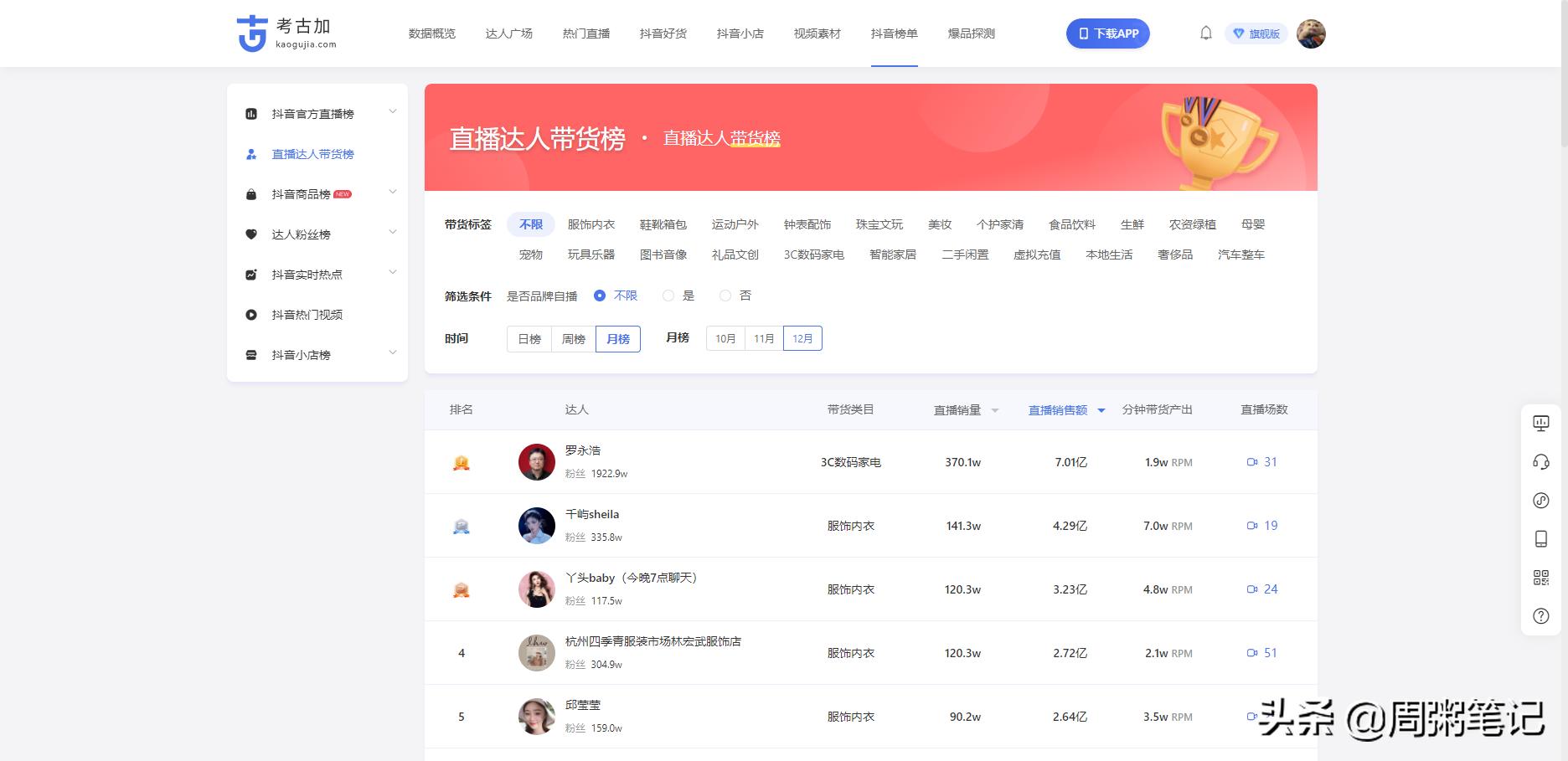The height and width of the screenshot is (761, 1568).
Task: Switch to 日榜 time range
Action: click(x=529, y=339)
